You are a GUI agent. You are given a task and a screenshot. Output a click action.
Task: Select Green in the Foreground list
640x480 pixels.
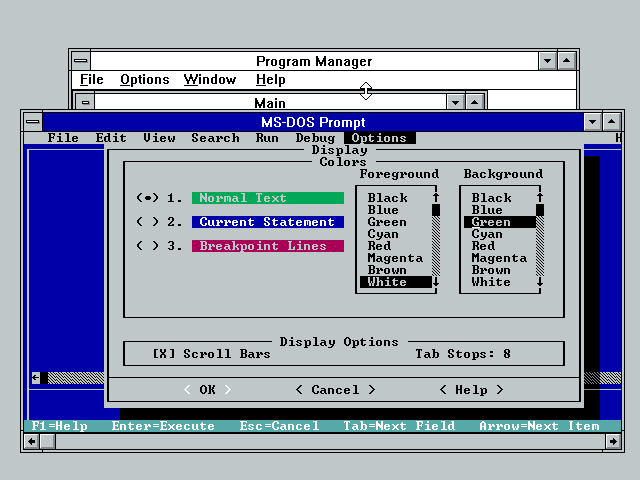[x=395, y=222]
